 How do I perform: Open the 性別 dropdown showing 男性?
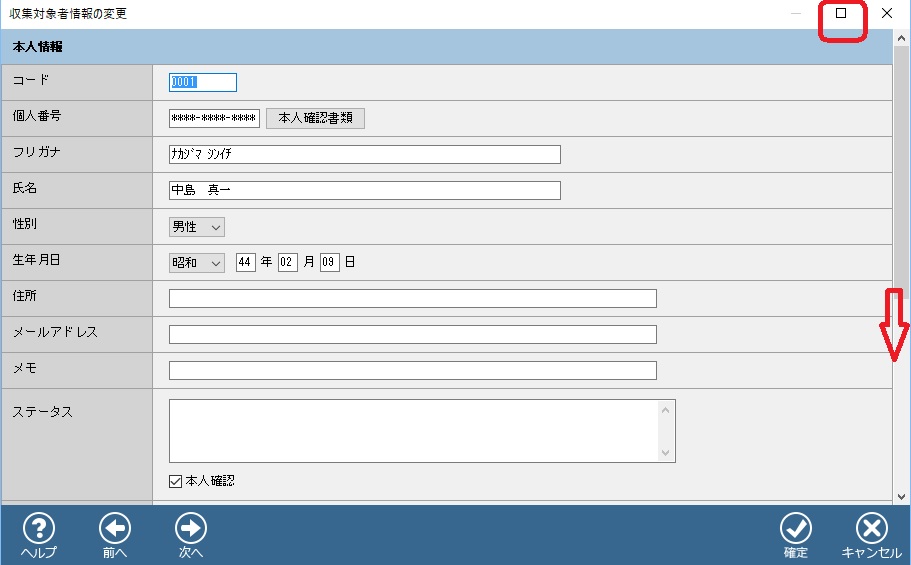point(197,227)
